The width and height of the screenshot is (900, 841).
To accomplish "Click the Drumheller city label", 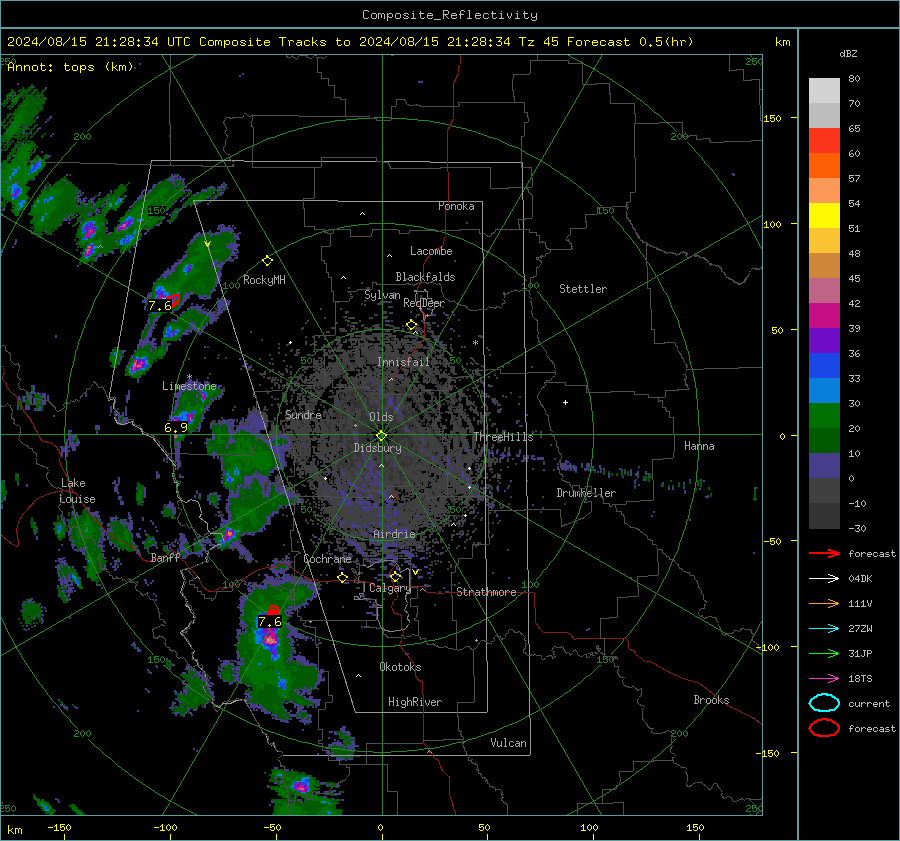I will pos(586,493).
